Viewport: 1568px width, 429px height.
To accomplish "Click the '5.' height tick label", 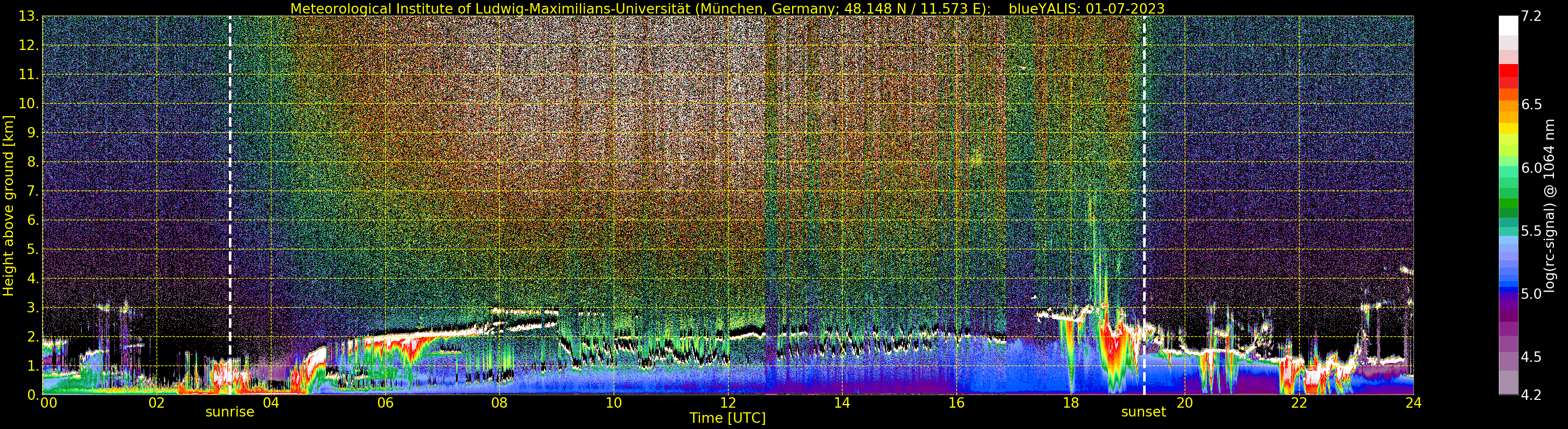I will 33,250.
